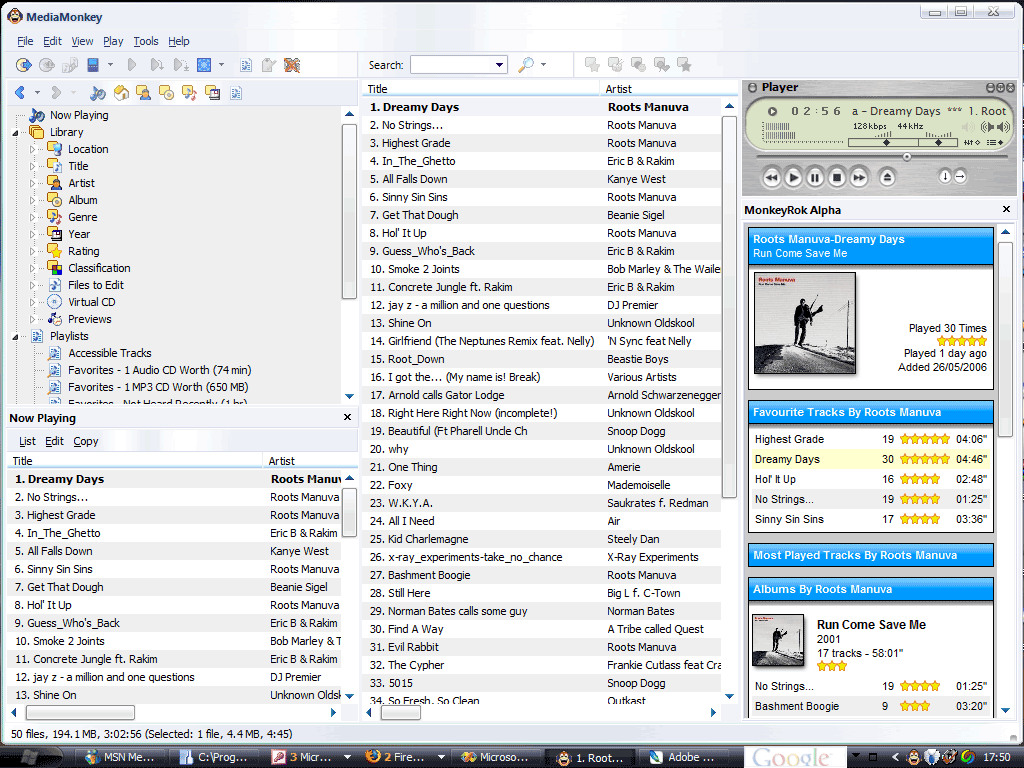Viewport: 1024px width, 768px height.
Task: Click the blue Back navigation arrow
Action: tap(20, 93)
